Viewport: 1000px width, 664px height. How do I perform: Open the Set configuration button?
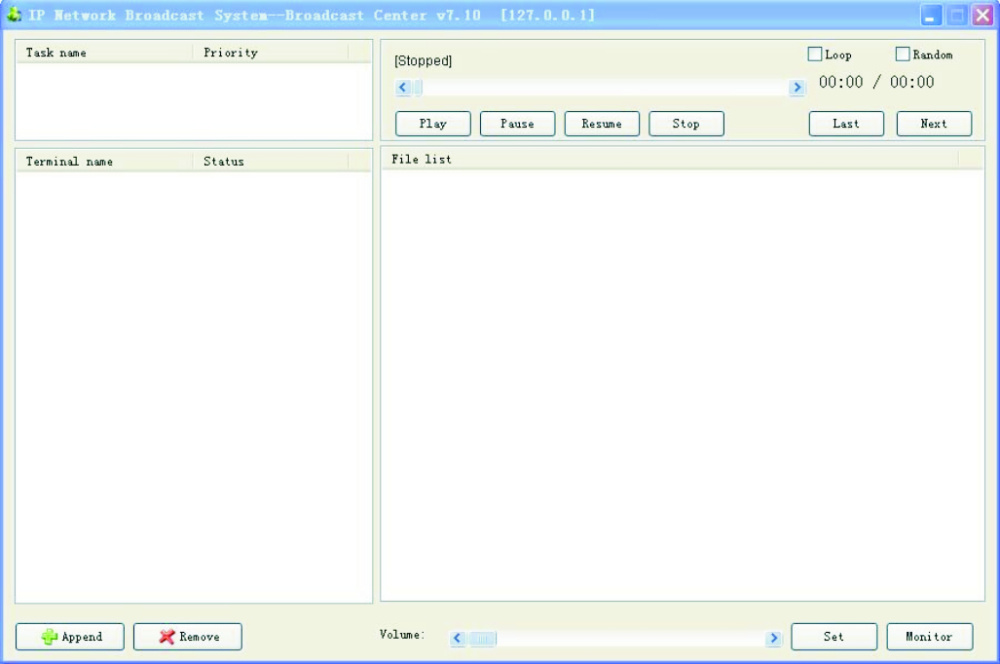[x=833, y=637]
